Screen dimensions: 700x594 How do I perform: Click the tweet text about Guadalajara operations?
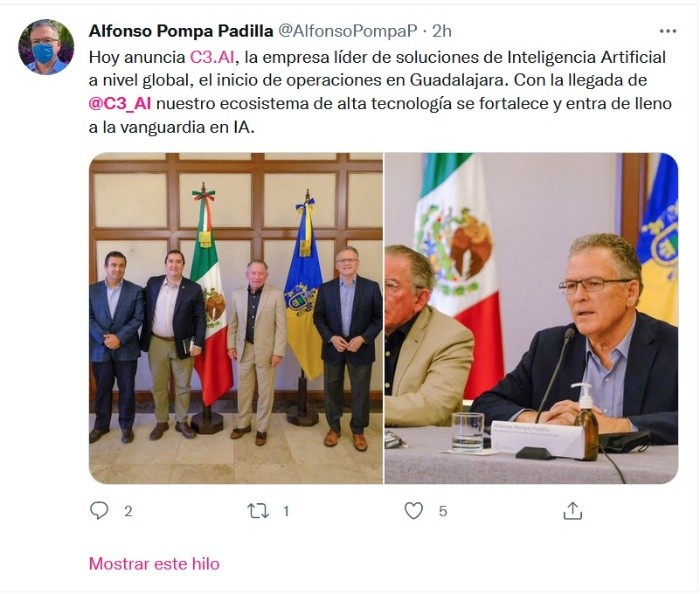[380, 92]
